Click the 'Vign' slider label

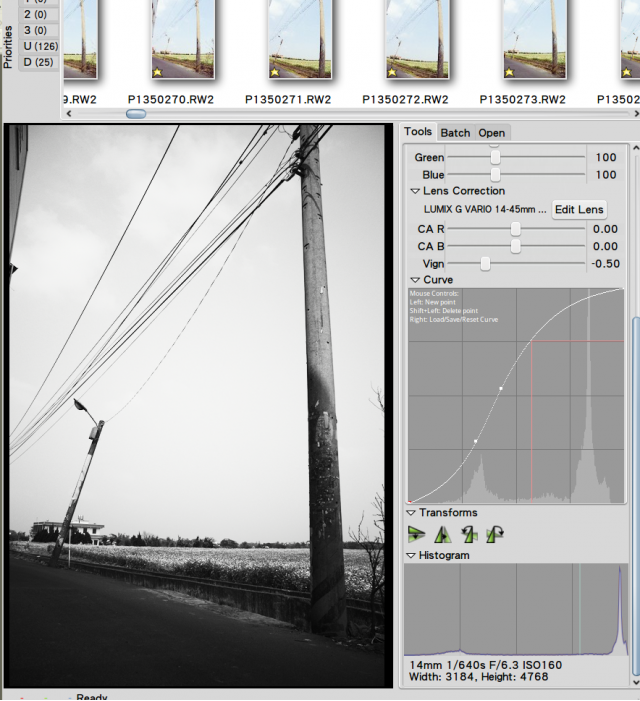[433, 264]
